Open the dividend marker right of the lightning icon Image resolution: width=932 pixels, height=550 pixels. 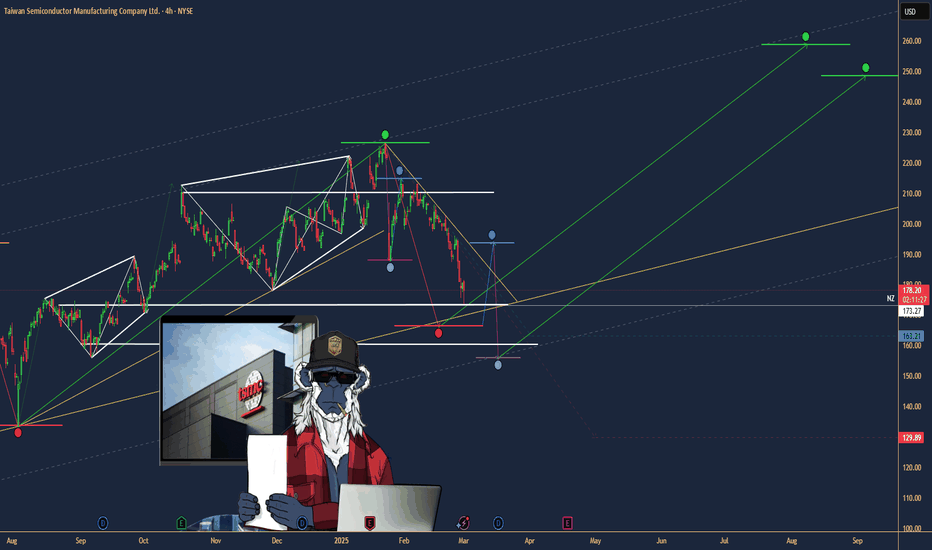[x=498, y=523]
